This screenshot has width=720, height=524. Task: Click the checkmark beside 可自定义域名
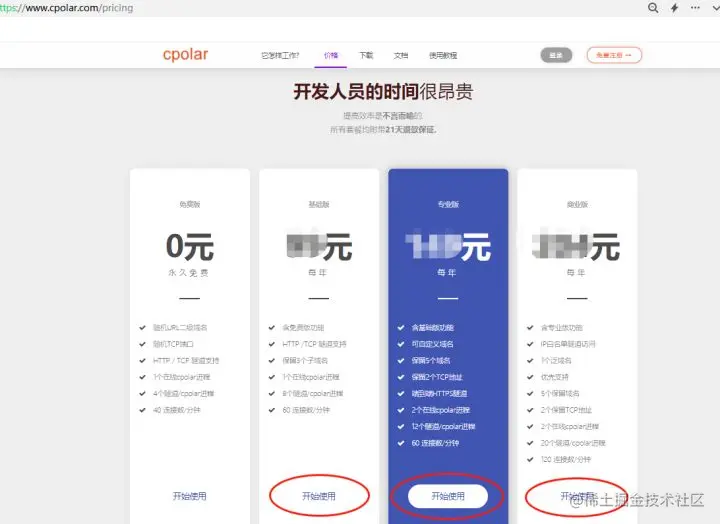pyautogui.click(x=401, y=344)
